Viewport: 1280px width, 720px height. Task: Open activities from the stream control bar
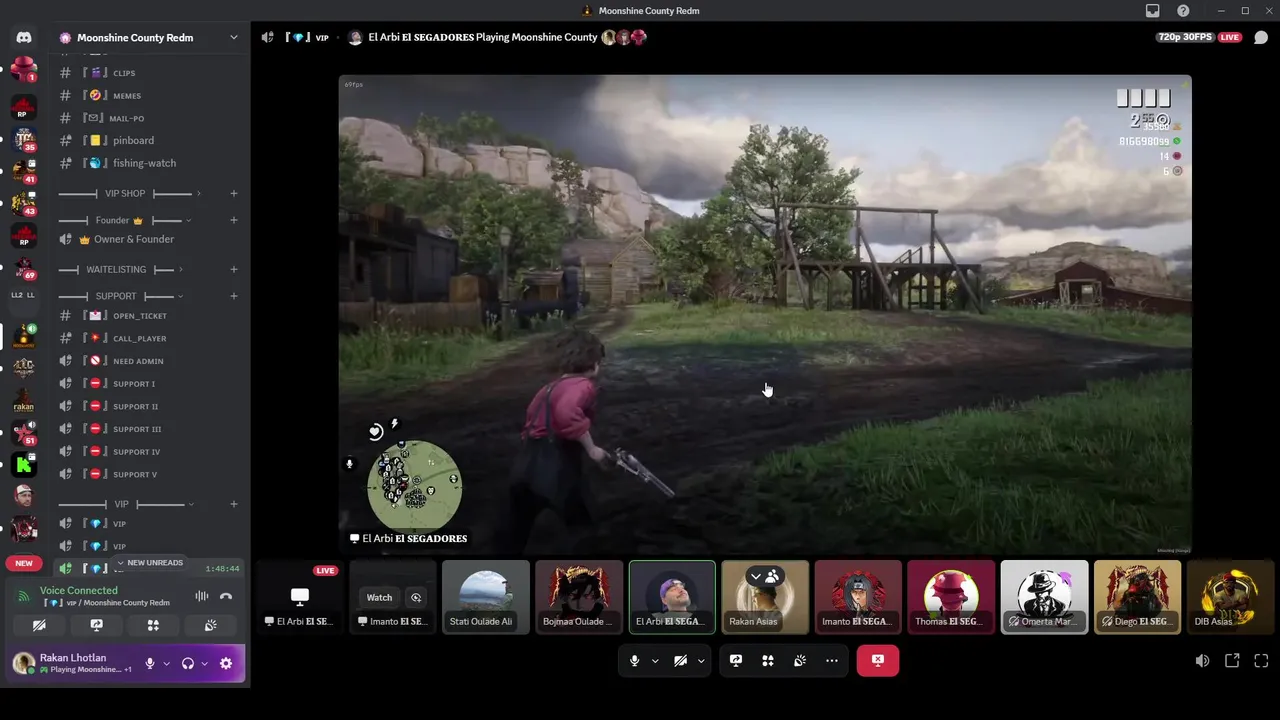768,661
